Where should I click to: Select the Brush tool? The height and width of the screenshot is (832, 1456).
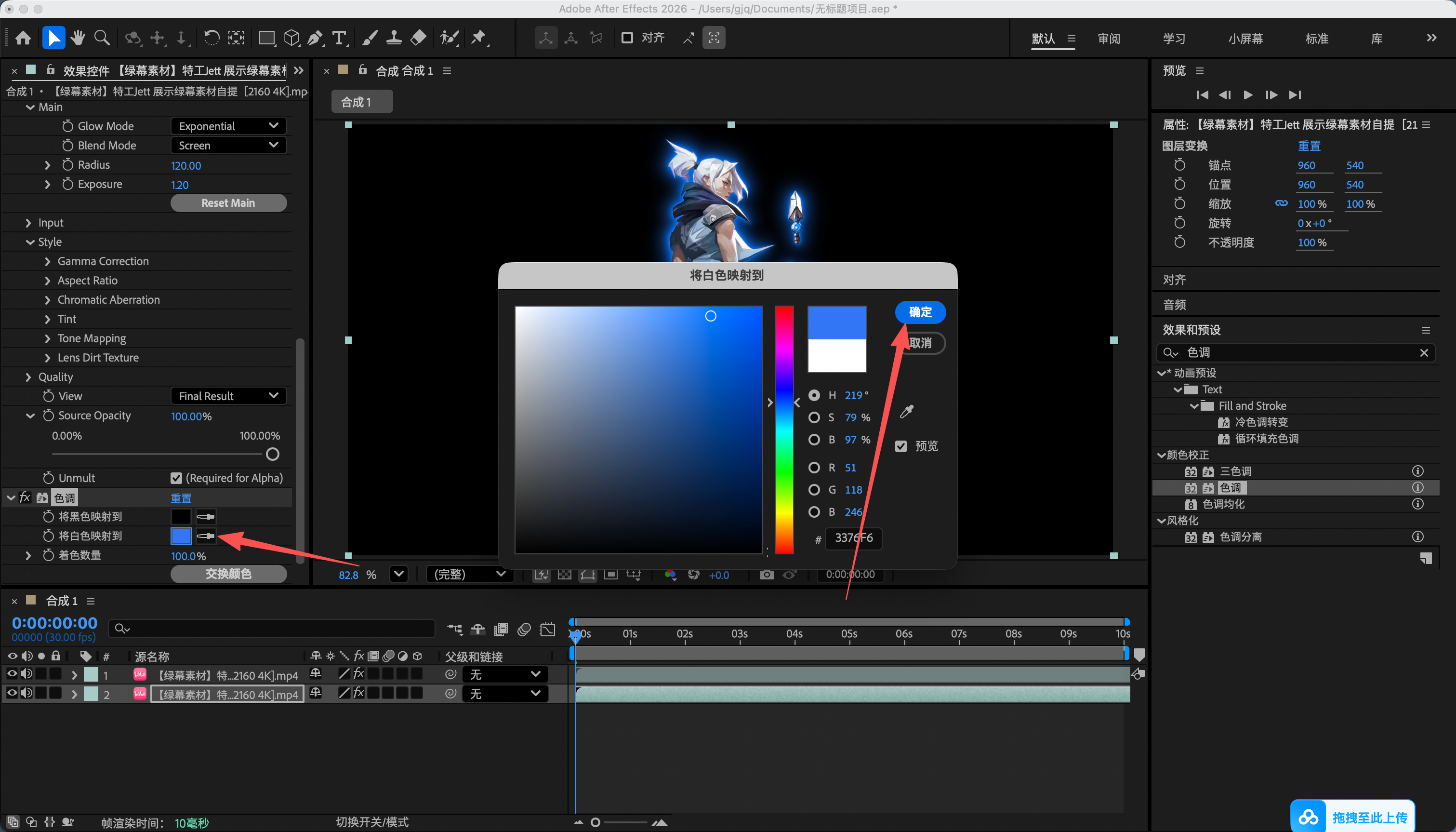coord(370,38)
